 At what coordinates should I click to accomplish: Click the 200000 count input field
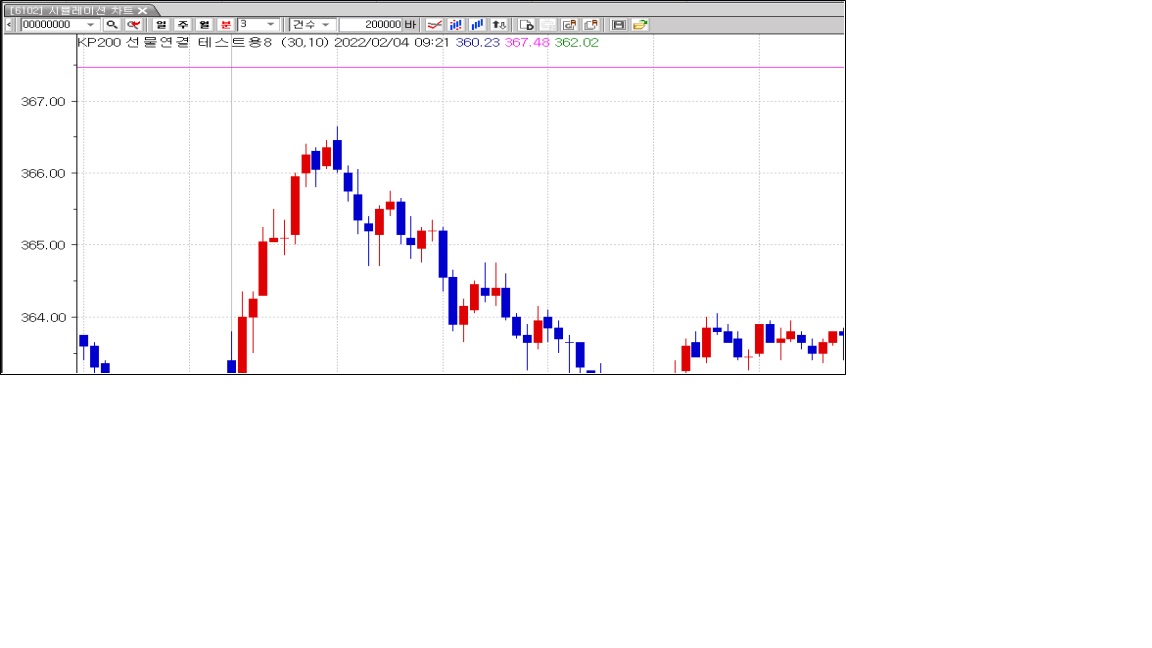(370, 24)
